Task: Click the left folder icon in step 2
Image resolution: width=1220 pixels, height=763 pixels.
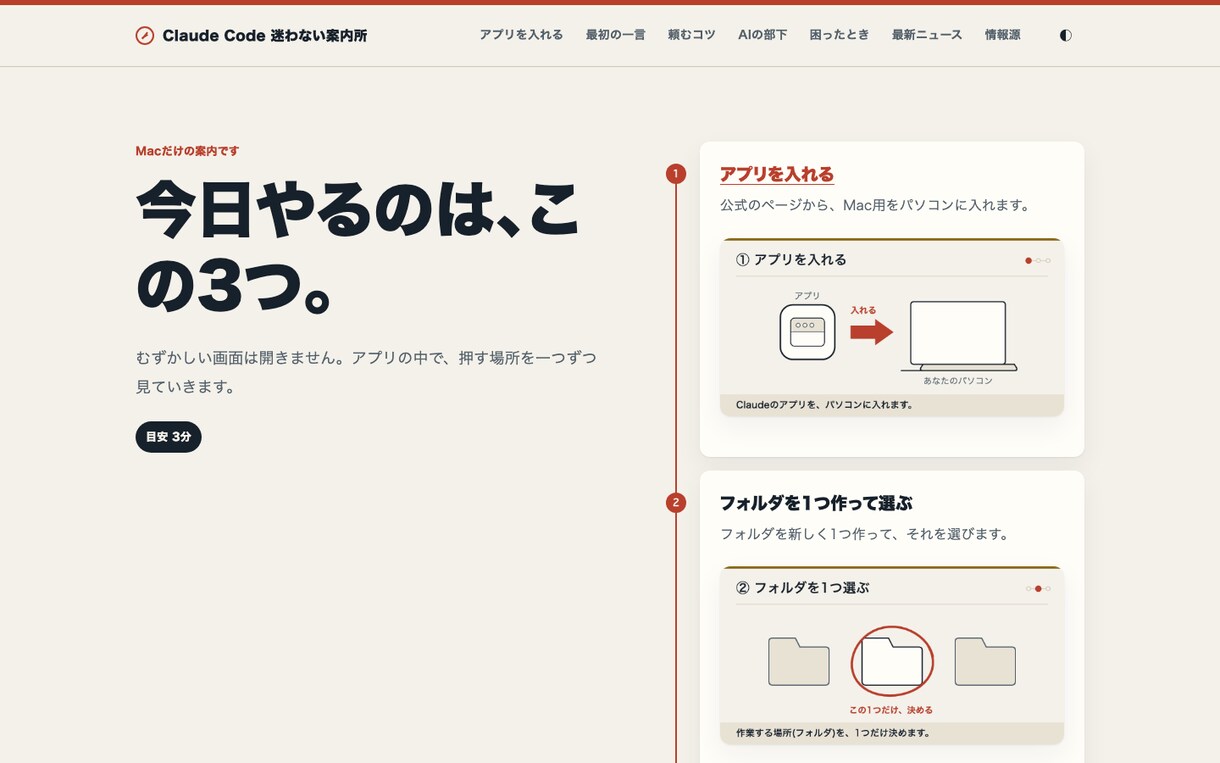Action: [799, 661]
